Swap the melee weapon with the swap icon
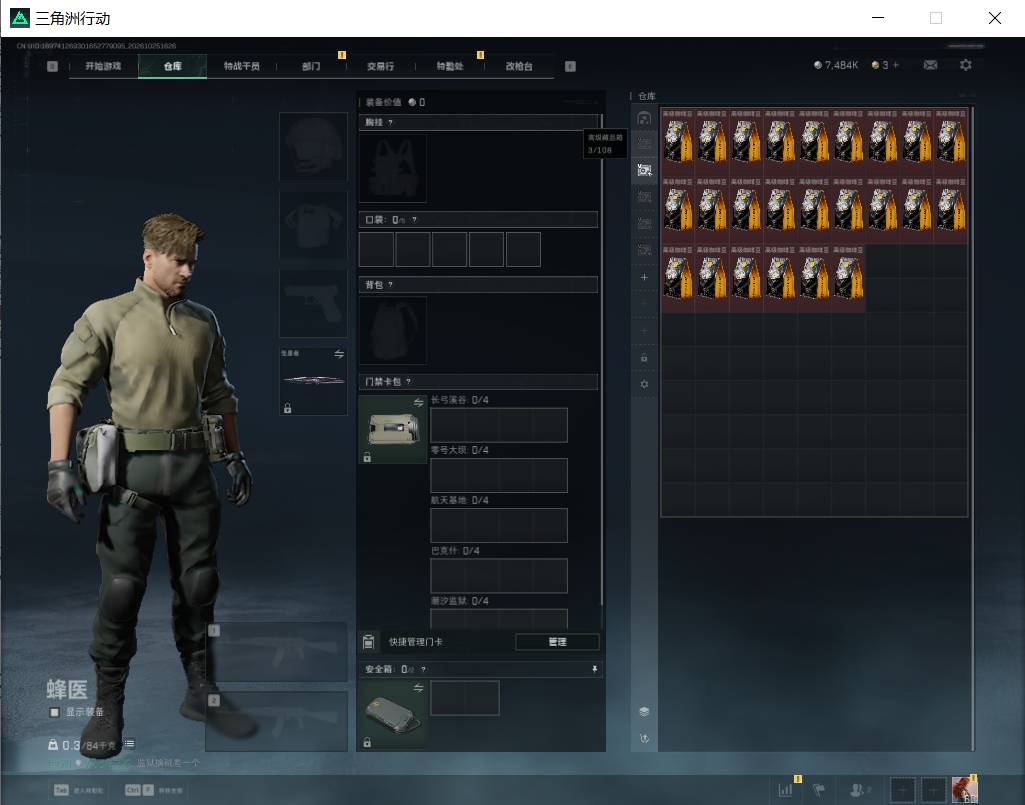Viewport: 1025px width, 805px height. coord(339,354)
